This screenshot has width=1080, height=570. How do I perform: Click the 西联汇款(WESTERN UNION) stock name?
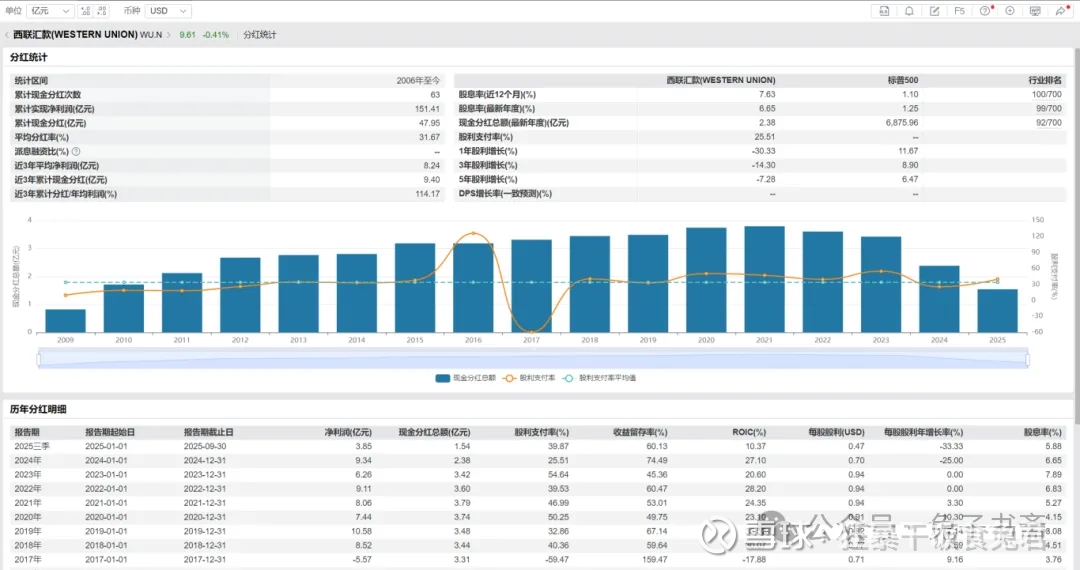[75, 35]
